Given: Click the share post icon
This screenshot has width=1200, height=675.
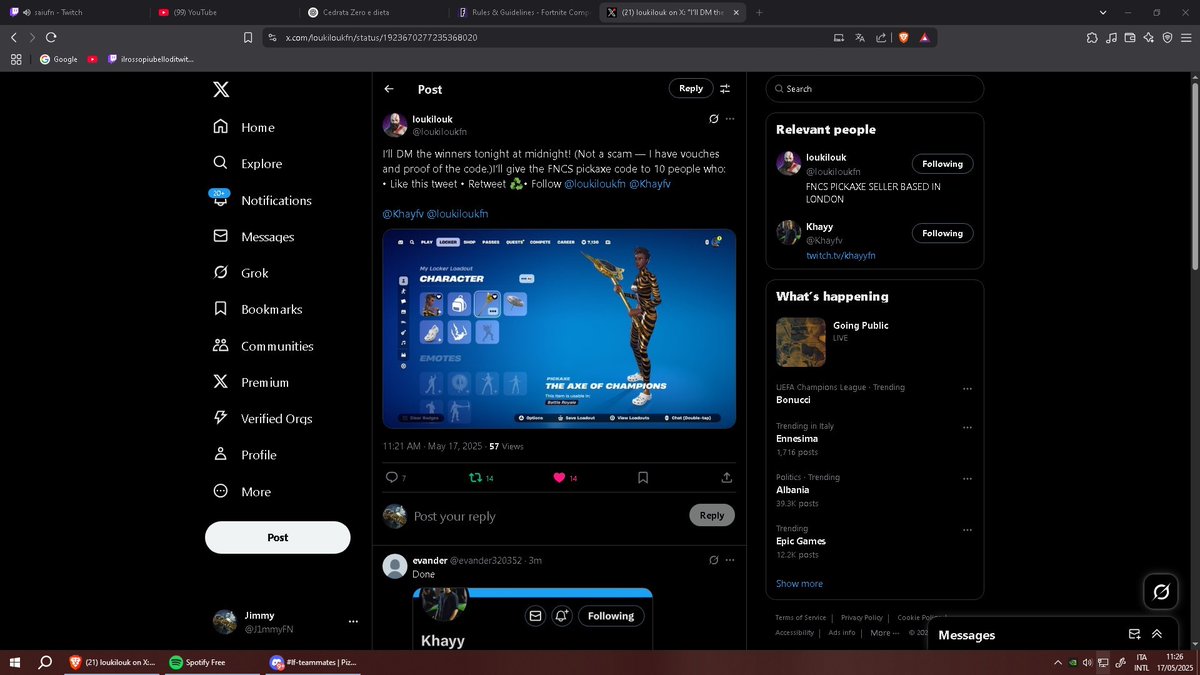Looking at the screenshot, I should pos(726,478).
